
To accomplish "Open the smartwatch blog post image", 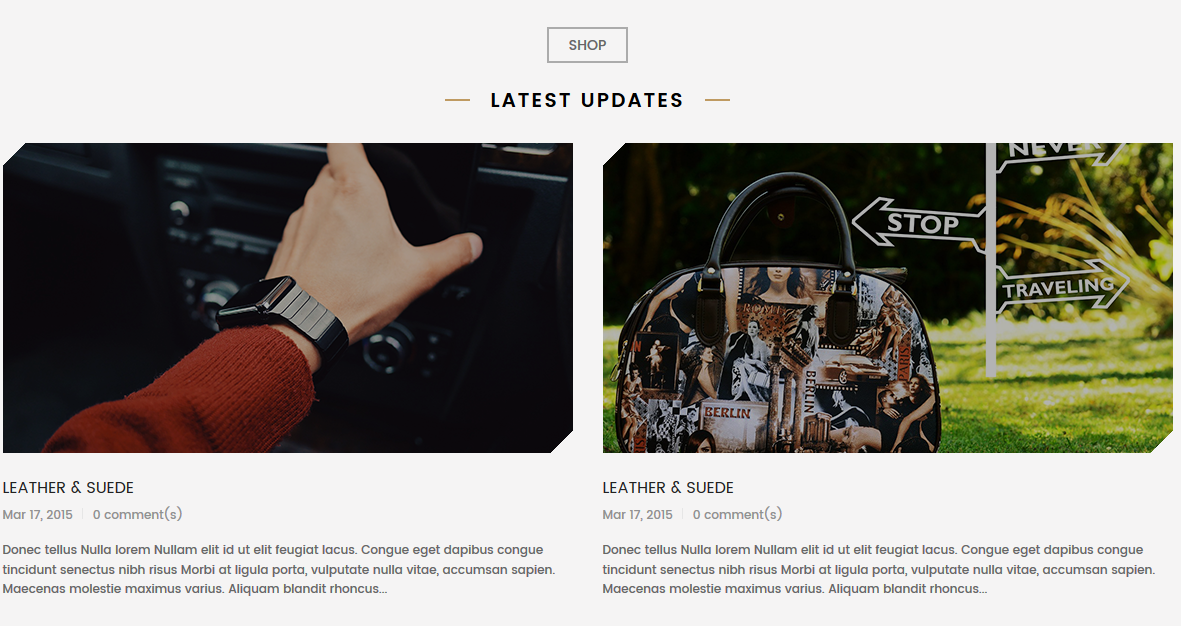I will pyautogui.click(x=288, y=298).
